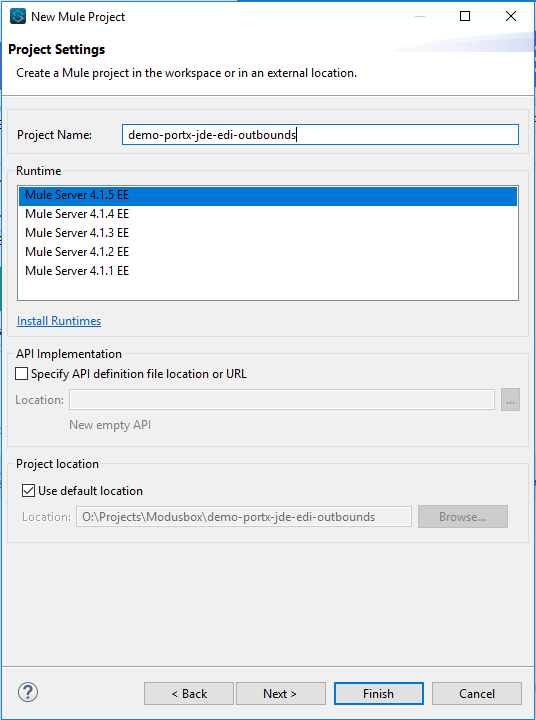The height and width of the screenshot is (720, 536).
Task: Open the Install Runtimes link
Action: pos(59,321)
